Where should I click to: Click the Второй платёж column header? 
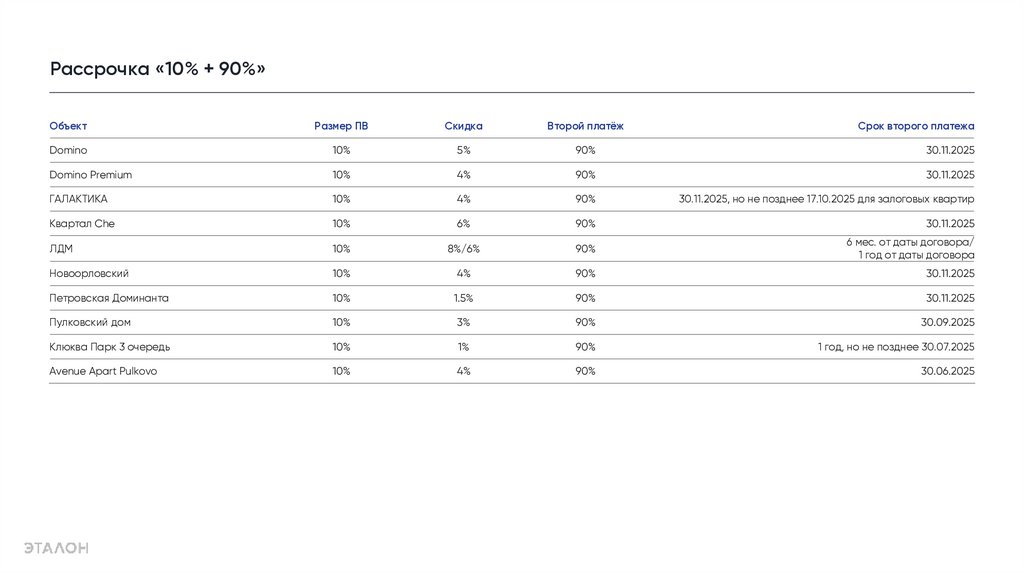tap(585, 126)
